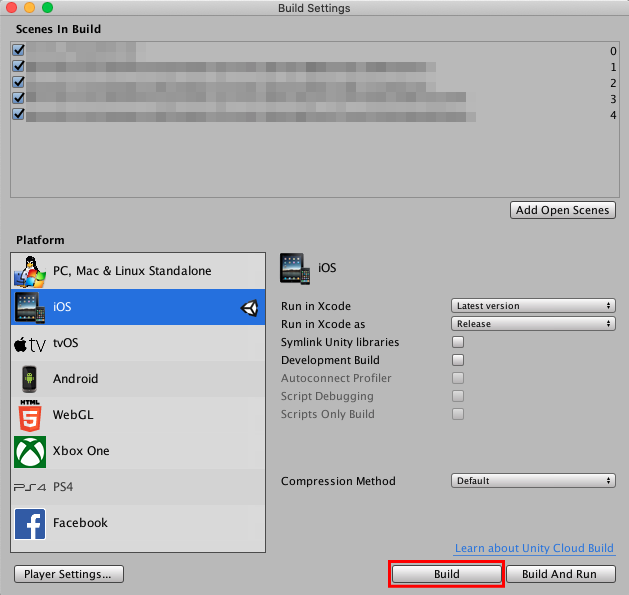Minimize the Build Settings window
629x595 pixels.
tap(29, 8)
